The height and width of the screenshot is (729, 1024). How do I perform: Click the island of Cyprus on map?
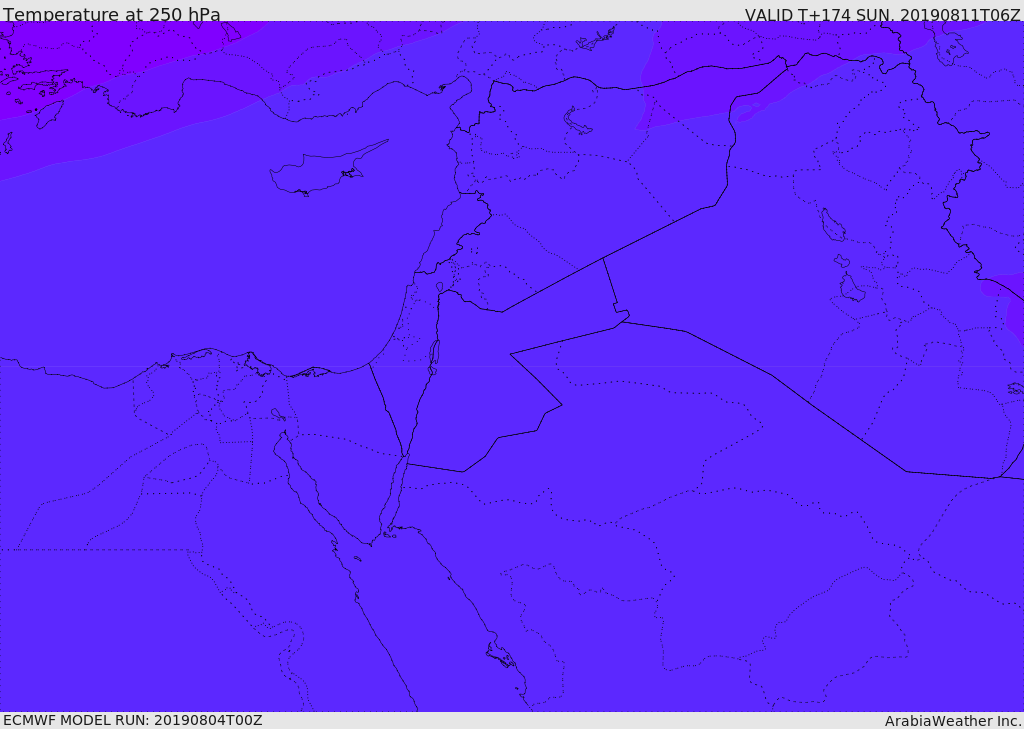327,169
